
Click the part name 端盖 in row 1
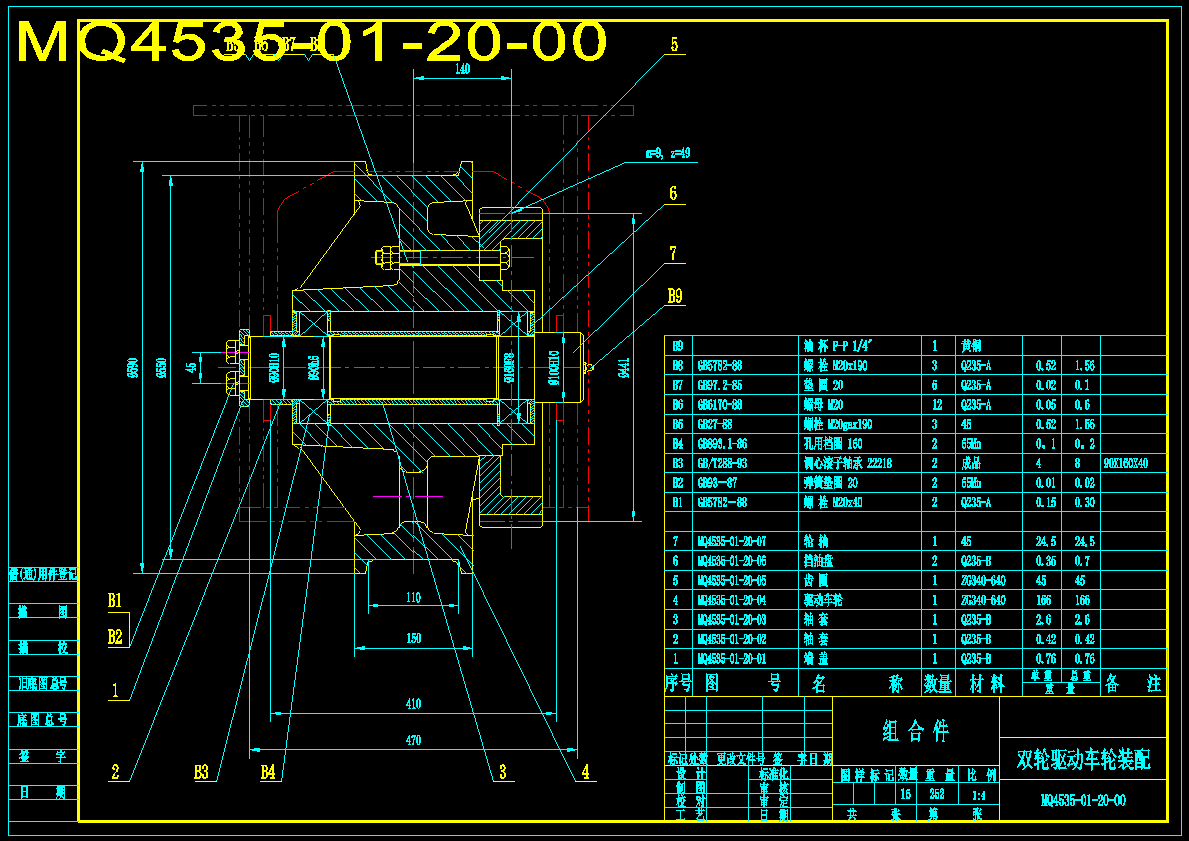816,659
